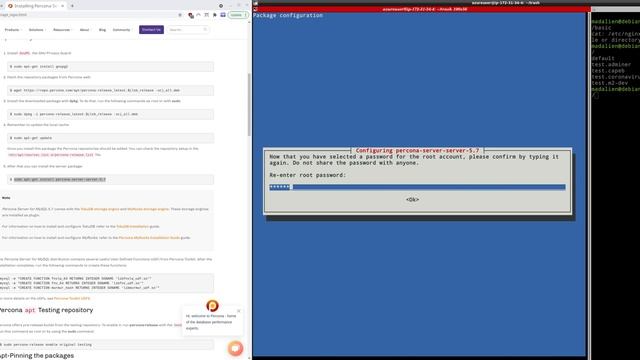
Task: Go to the Blog page
Action: pos(102,30)
